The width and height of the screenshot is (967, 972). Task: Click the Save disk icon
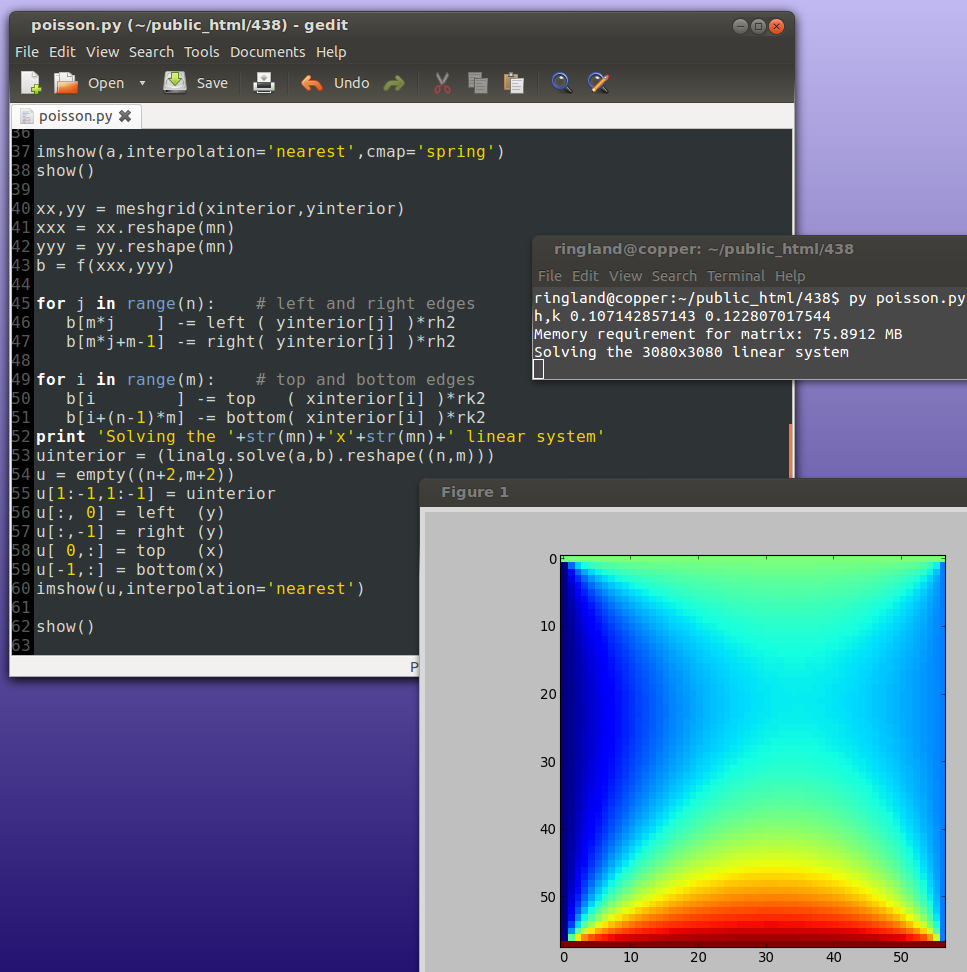(x=175, y=82)
